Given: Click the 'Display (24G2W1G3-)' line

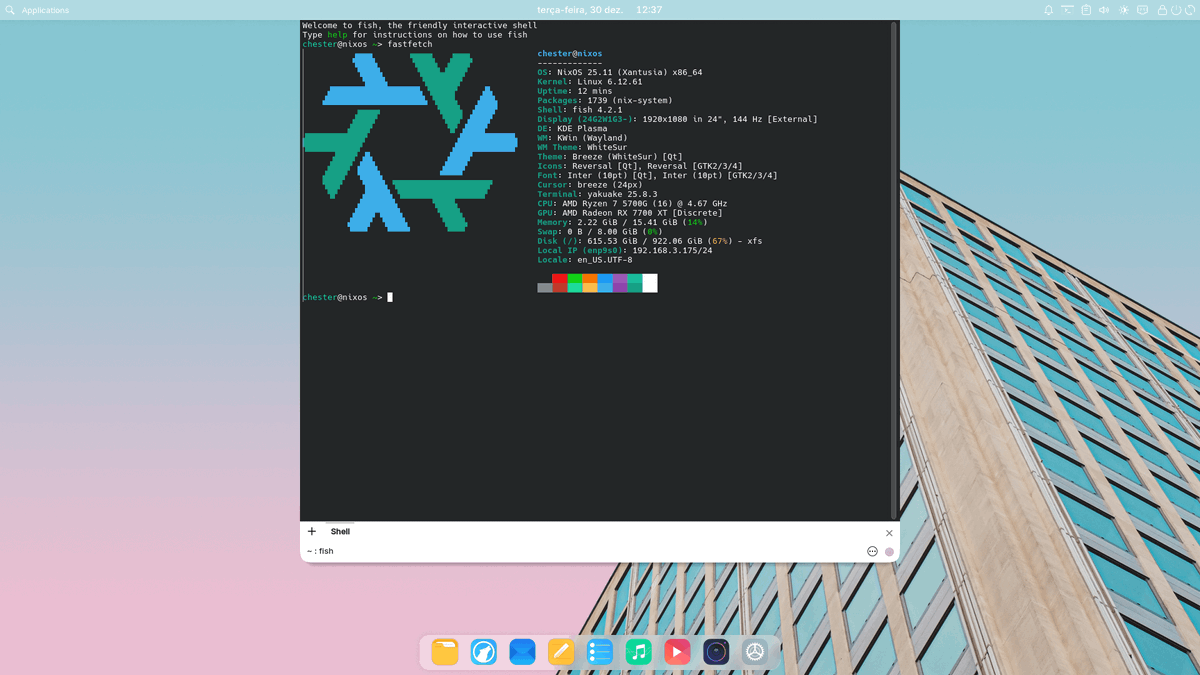Looking at the screenshot, I should 677,119.
